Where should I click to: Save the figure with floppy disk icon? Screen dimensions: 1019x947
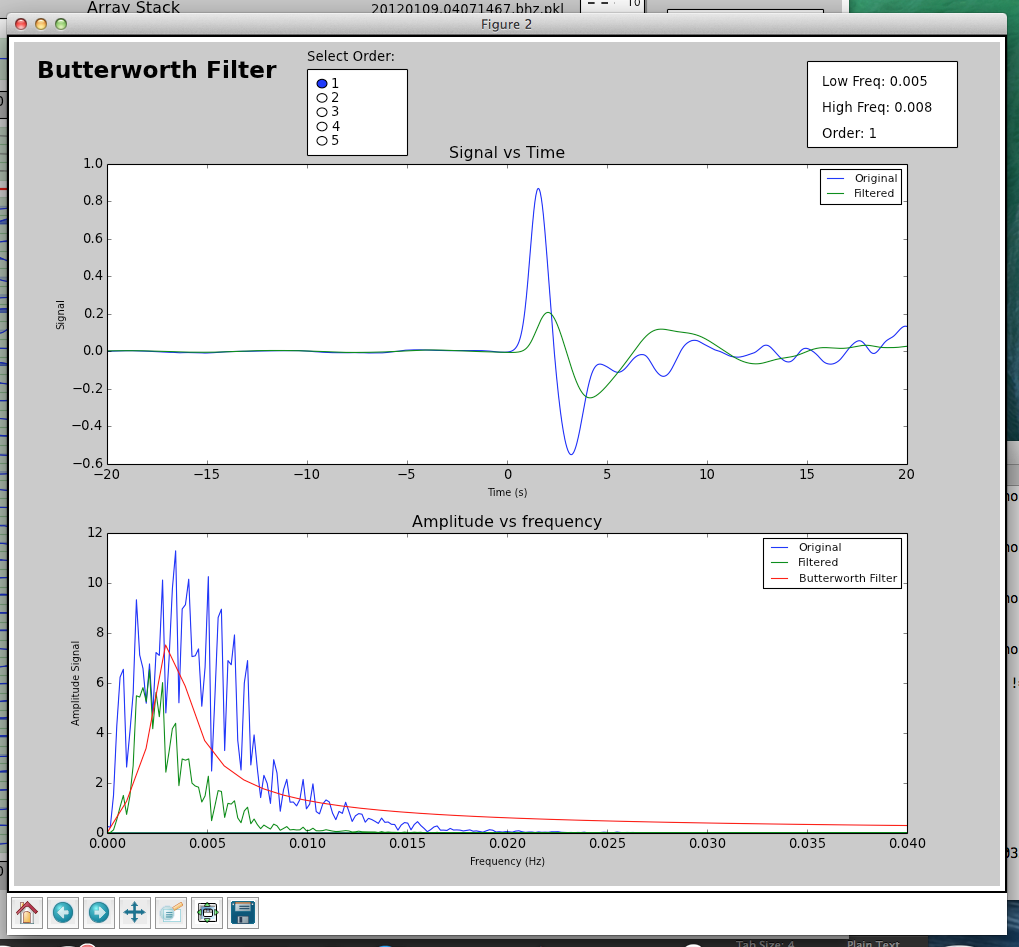(x=243, y=913)
